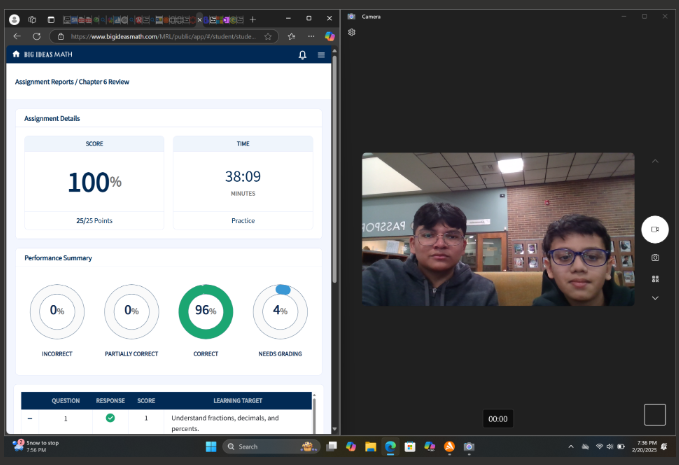This screenshot has width=679, height=465.
Task: Open Microsoft Store from the taskbar
Action: (410, 446)
